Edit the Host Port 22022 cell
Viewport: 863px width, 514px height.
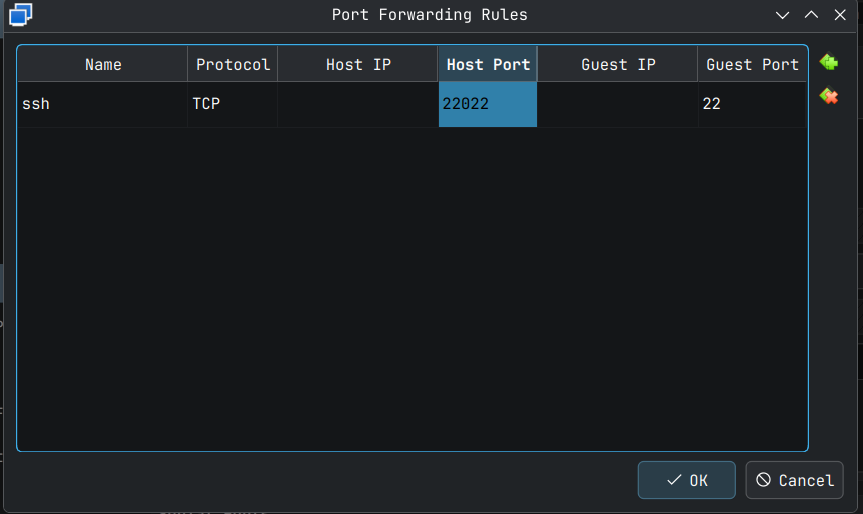[x=488, y=104]
